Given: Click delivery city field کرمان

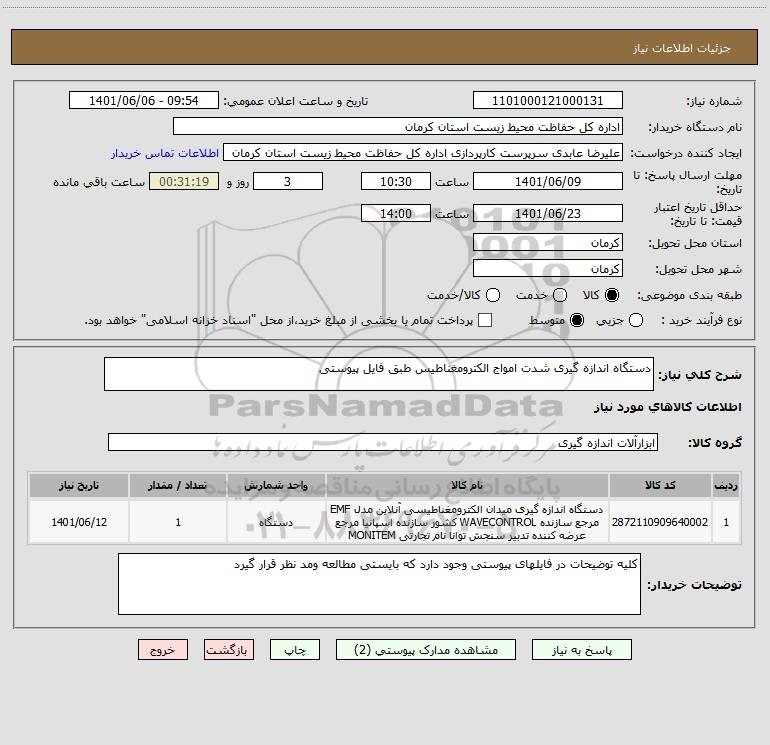Looking at the screenshot, I should click(548, 269).
